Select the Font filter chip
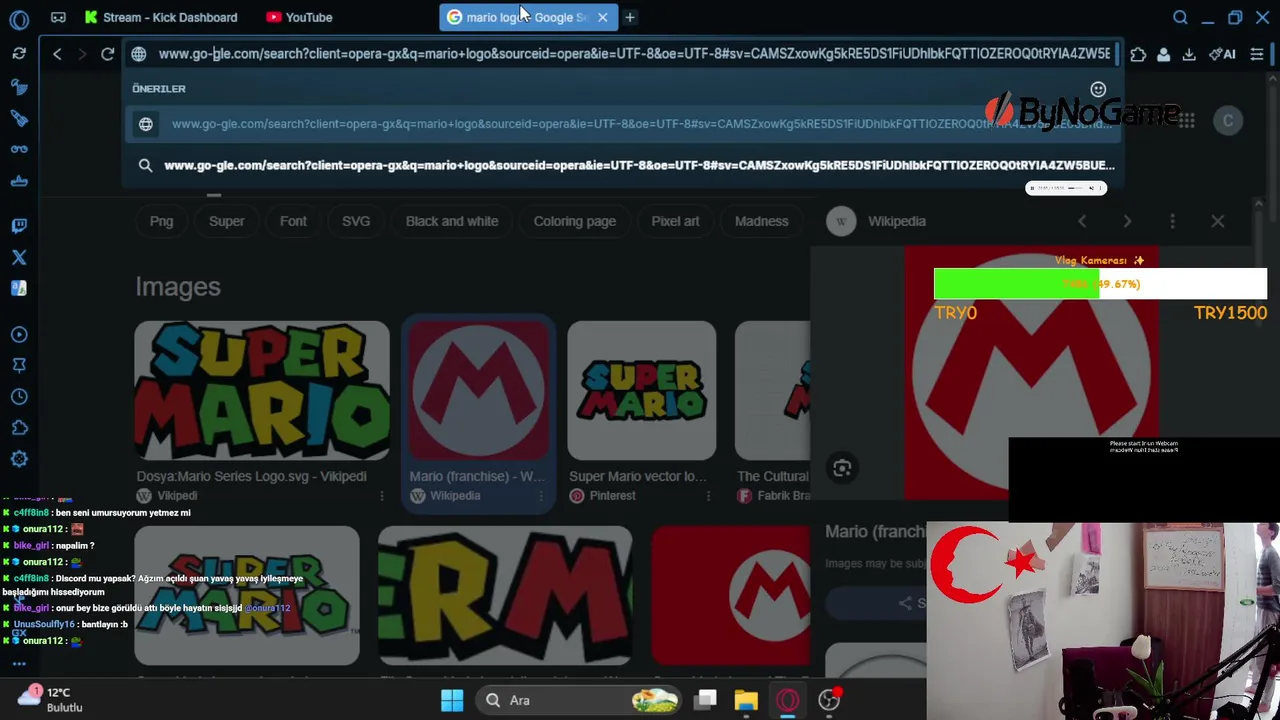 coord(293,221)
